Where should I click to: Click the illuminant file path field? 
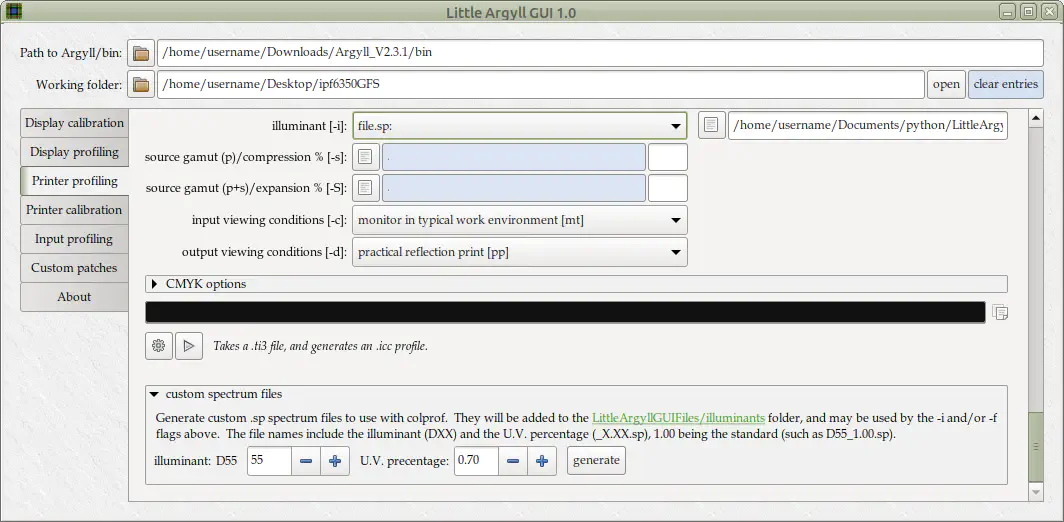(867, 126)
